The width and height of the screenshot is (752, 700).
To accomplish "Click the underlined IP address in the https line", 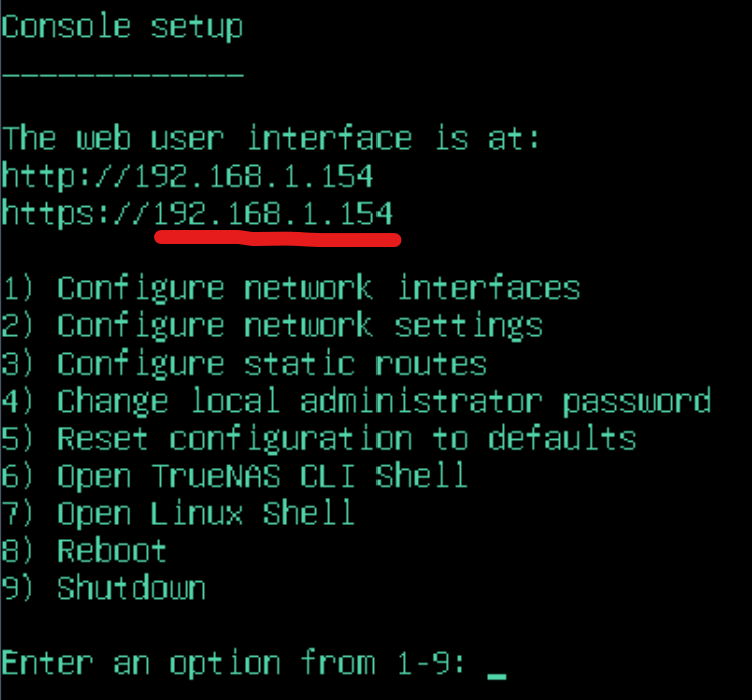I will point(275,213).
